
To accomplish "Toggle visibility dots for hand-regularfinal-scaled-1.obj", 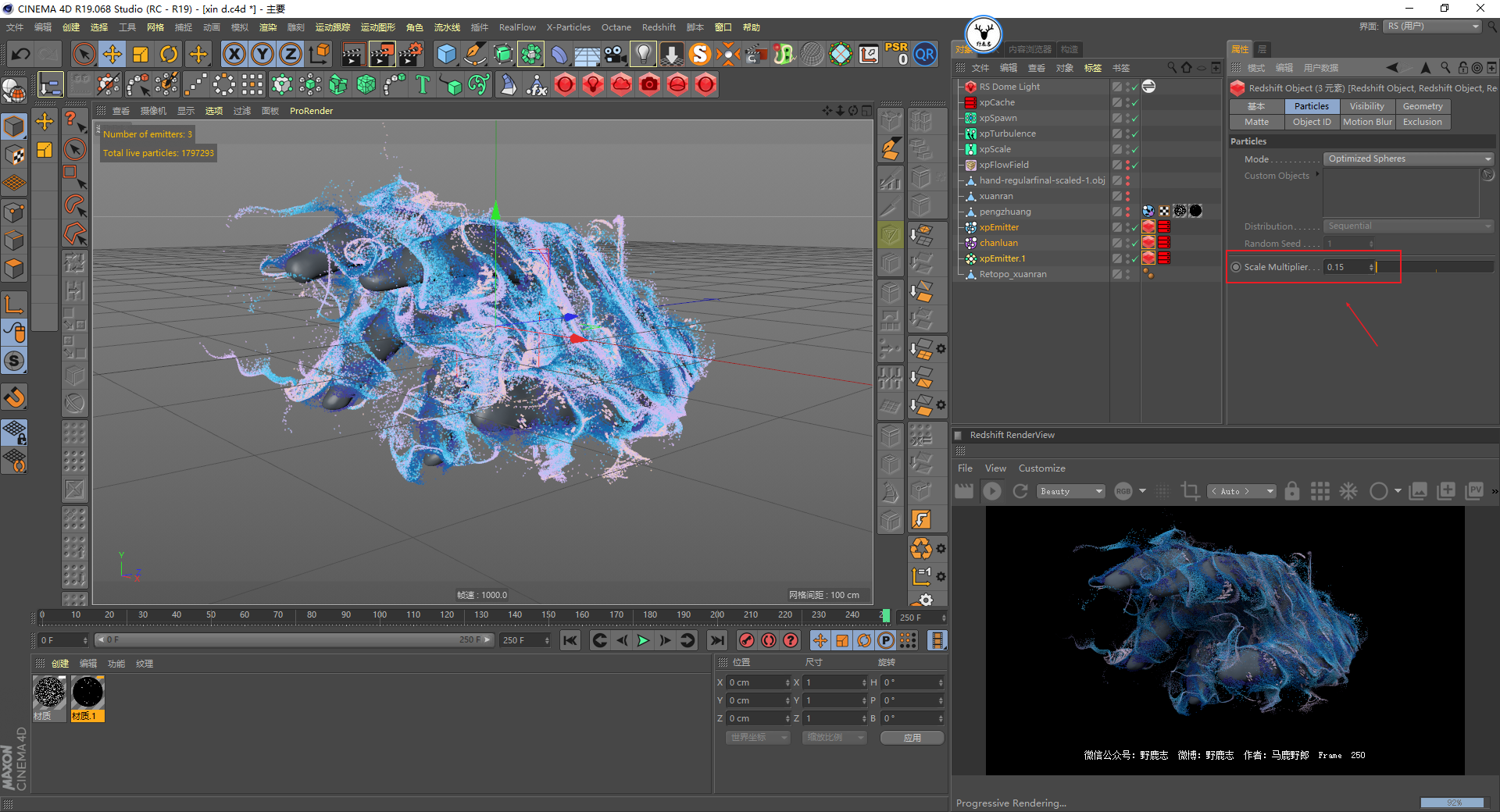I will 1127,180.
